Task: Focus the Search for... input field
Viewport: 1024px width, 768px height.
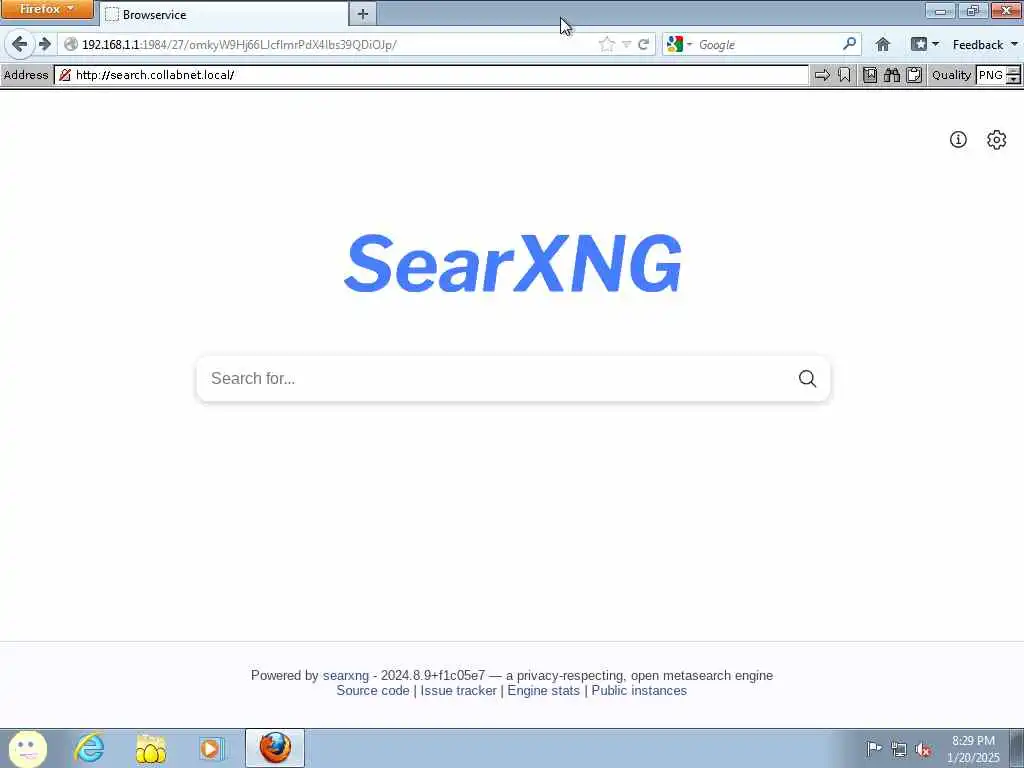Action: coord(496,379)
